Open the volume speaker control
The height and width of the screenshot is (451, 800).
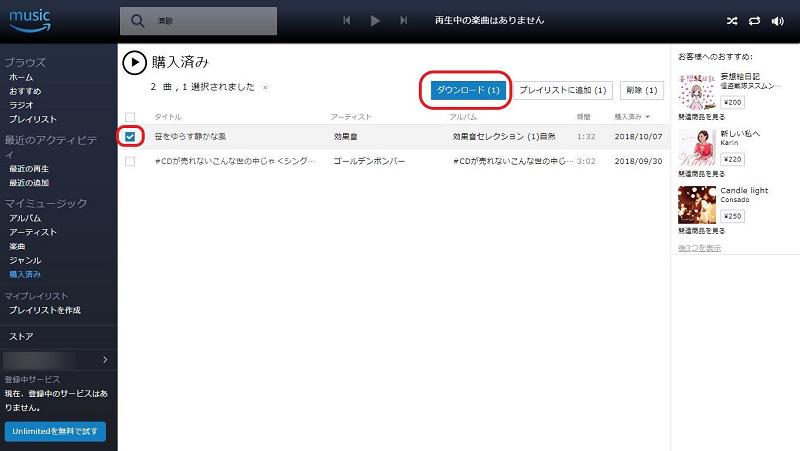pos(777,21)
